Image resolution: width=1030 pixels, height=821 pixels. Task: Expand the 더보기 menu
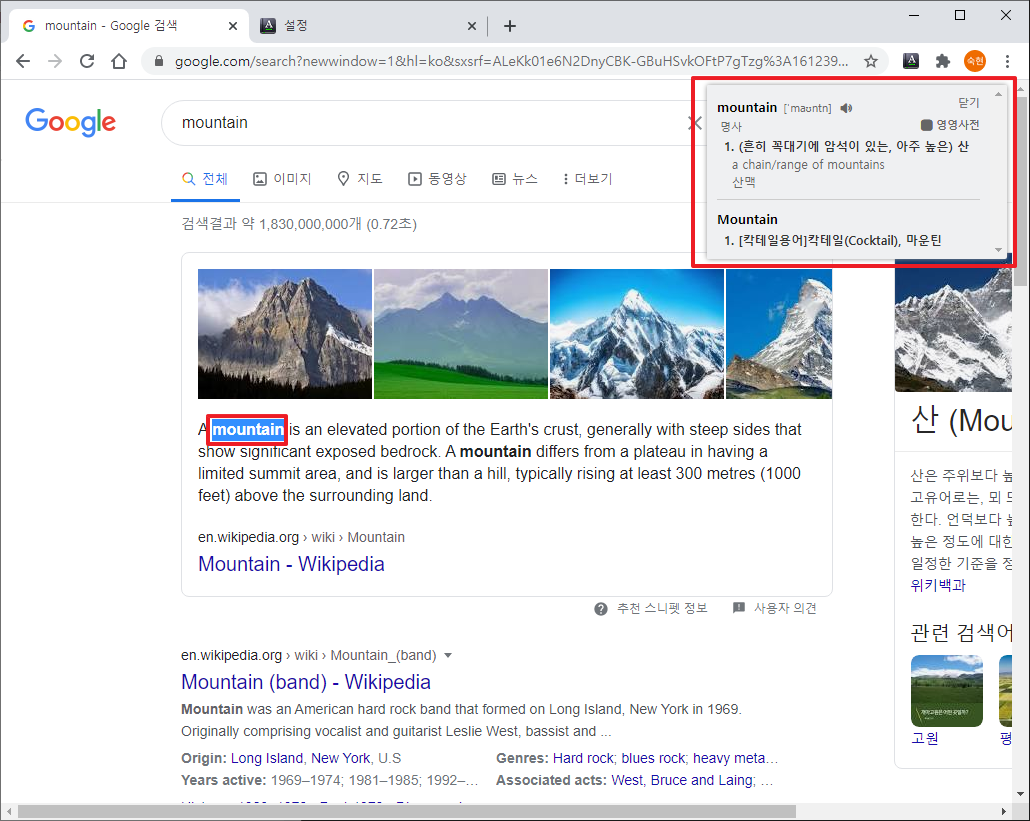(x=587, y=179)
